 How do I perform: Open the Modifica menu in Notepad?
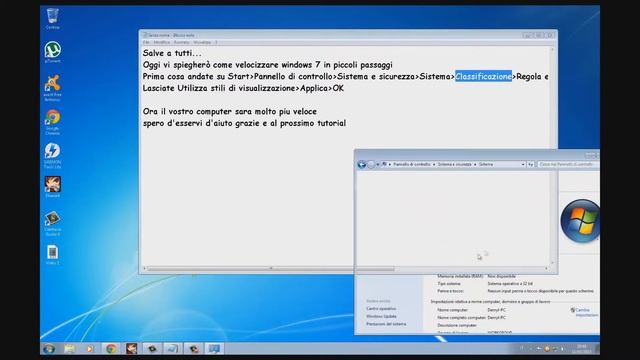[x=162, y=42]
